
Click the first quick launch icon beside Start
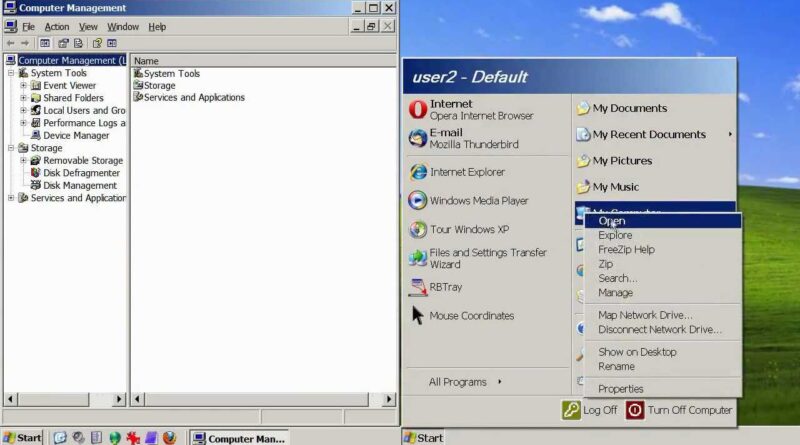(x=60, y=437)
